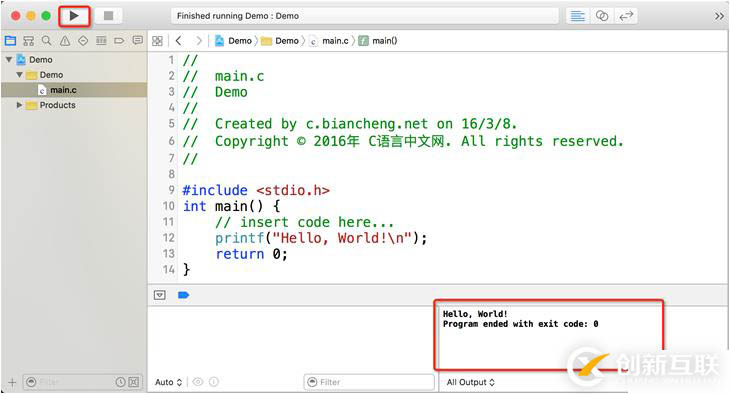Show only source-controlled files filter

tap(134, 382)
